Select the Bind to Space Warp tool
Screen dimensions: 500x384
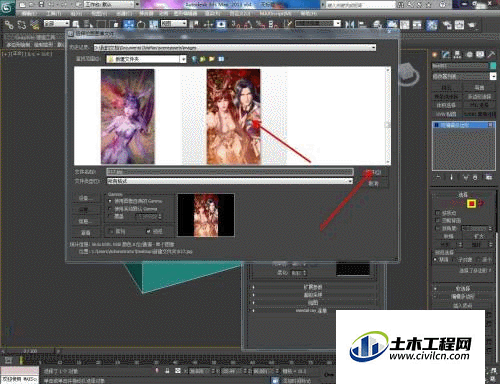(x=35, y=24)
